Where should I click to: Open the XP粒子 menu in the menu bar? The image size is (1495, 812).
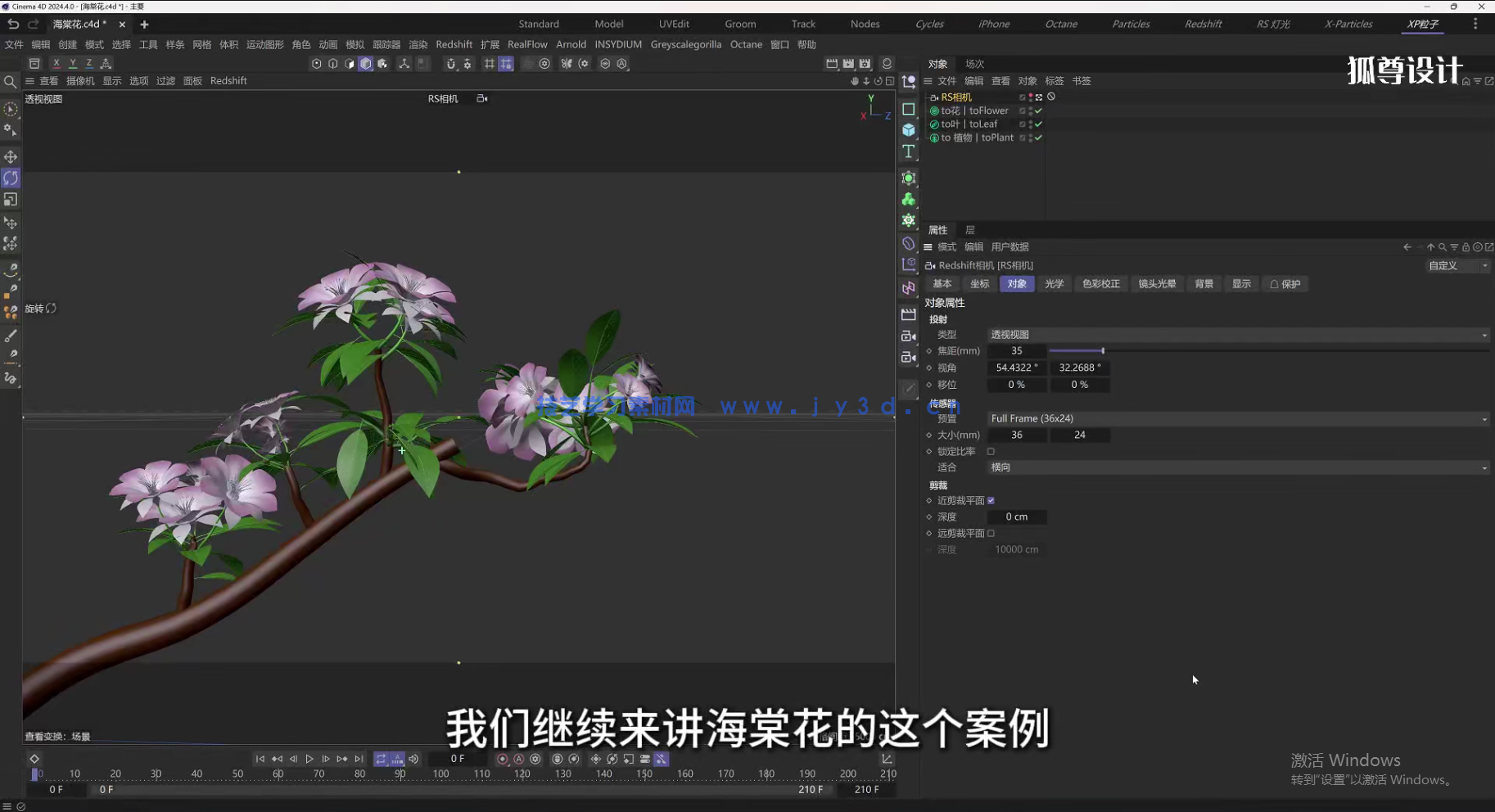1422,24
